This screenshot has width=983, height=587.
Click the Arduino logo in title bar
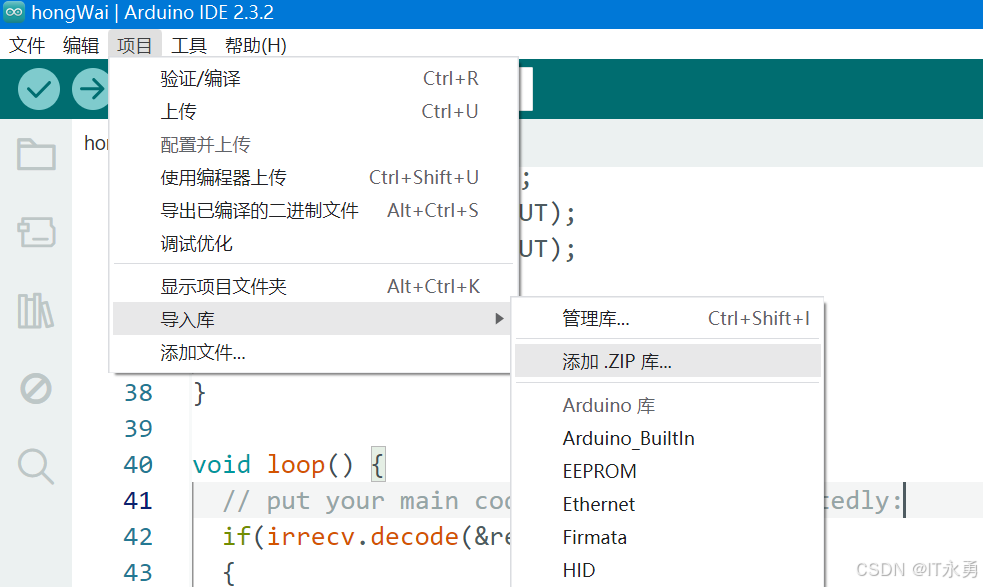coord(14,12)
